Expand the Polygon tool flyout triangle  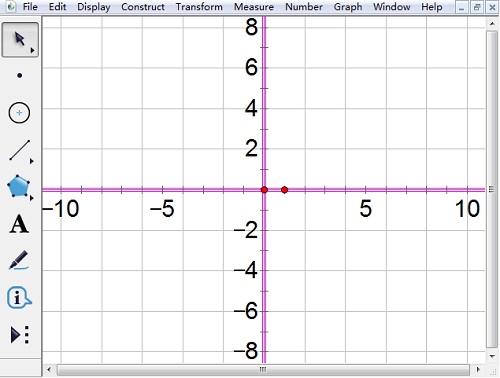(x=32, y=198)
